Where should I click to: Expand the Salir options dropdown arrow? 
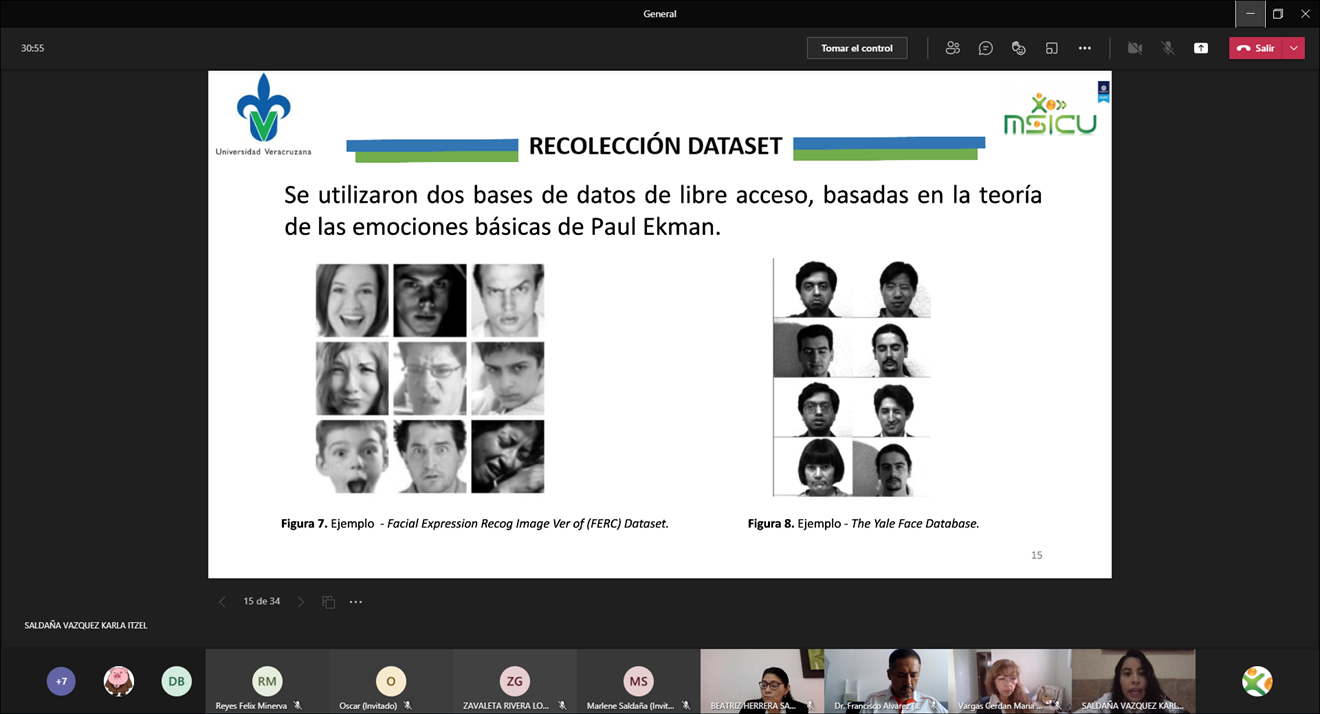pos(1294,48)
